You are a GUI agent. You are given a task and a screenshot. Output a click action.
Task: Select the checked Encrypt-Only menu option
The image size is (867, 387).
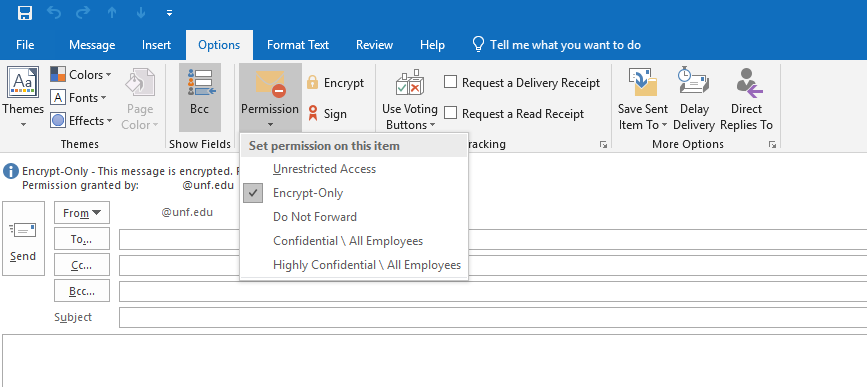tap(354, 193)
